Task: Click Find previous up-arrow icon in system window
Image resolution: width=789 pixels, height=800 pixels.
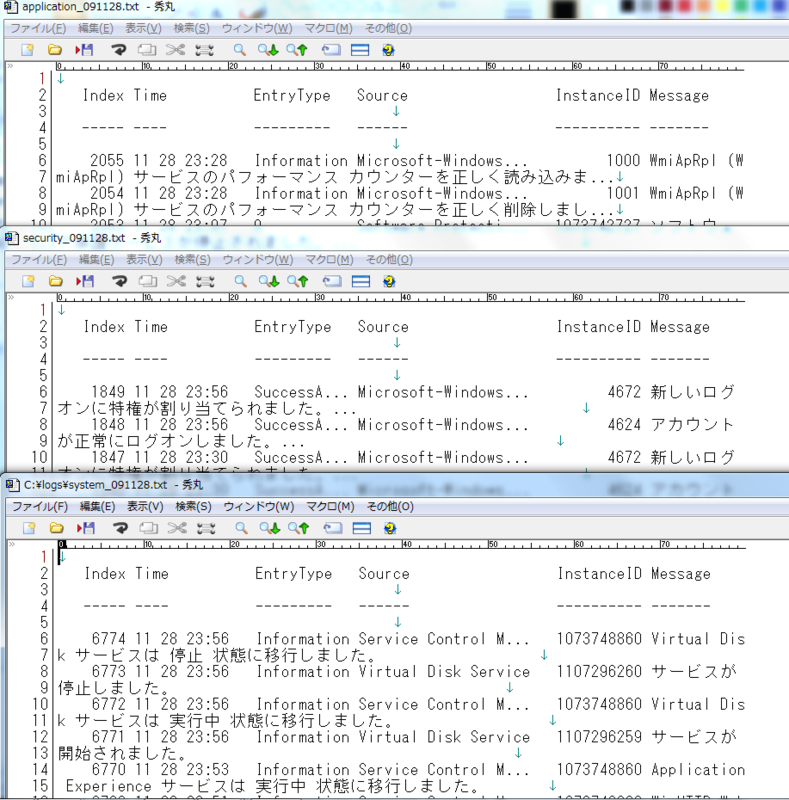Action: tap(299, 528)
